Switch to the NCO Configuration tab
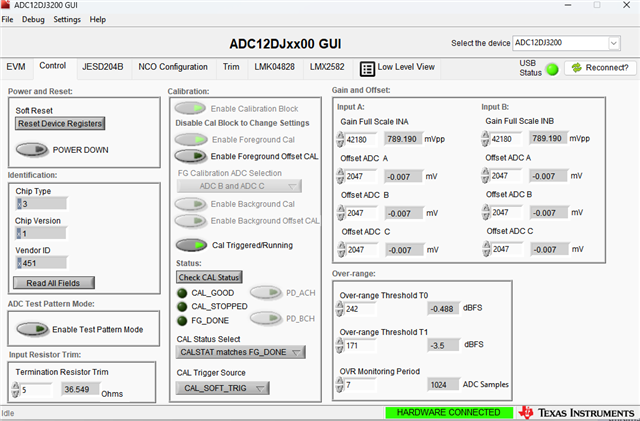This screenshot has height=421, width=640. (173, 67)
